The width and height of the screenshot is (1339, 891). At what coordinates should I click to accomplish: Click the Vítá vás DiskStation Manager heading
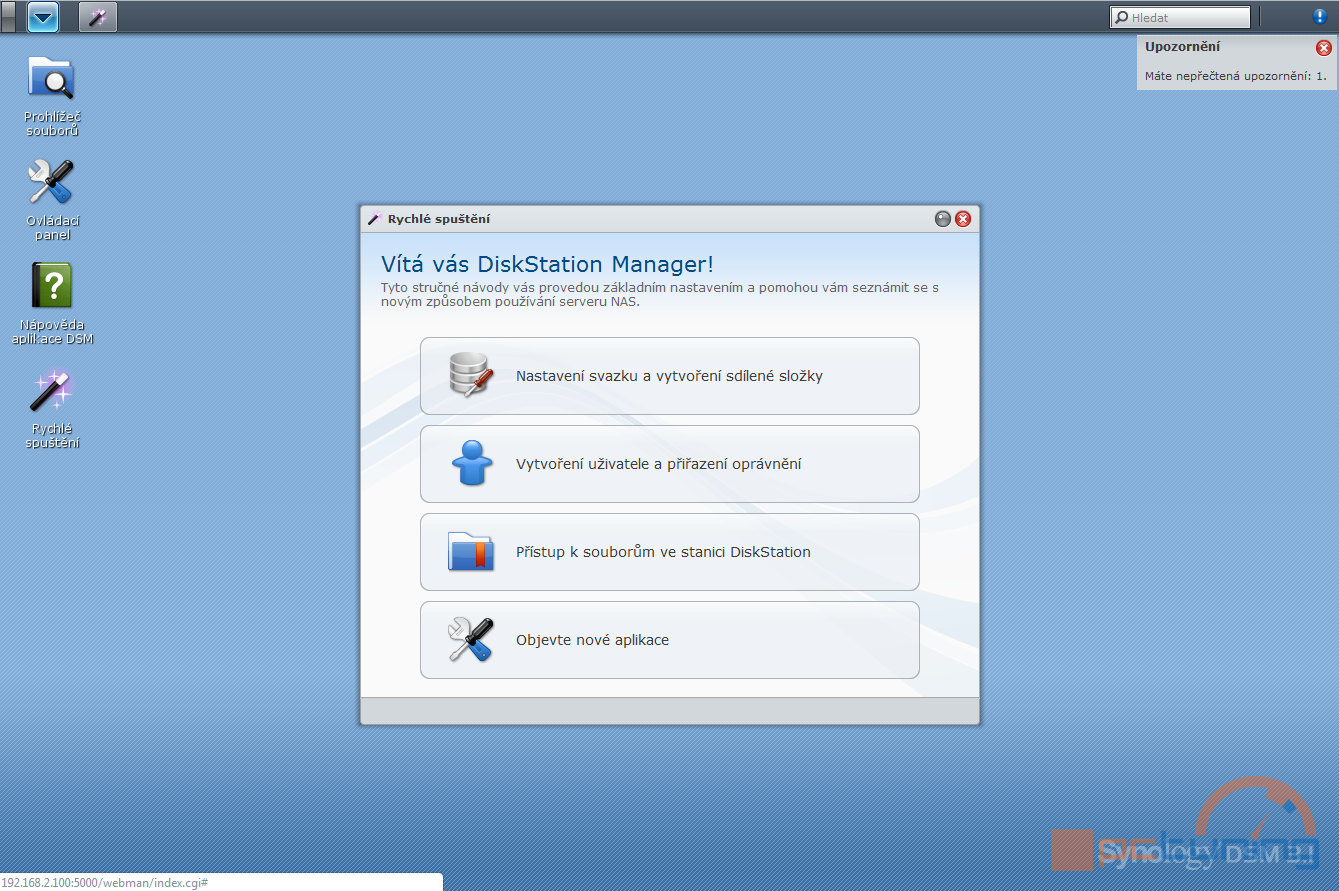point(547,264)
